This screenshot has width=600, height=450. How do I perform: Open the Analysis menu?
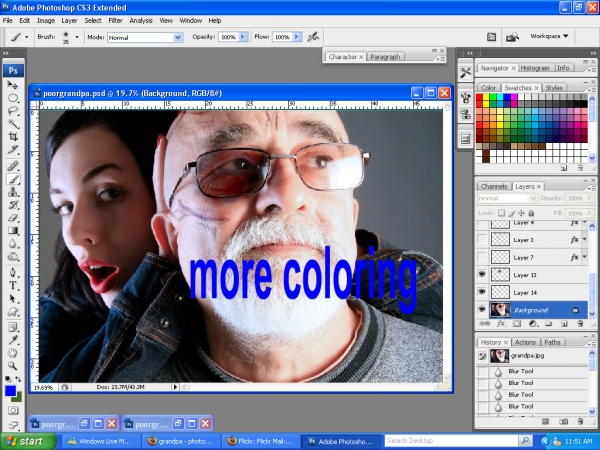141,21
